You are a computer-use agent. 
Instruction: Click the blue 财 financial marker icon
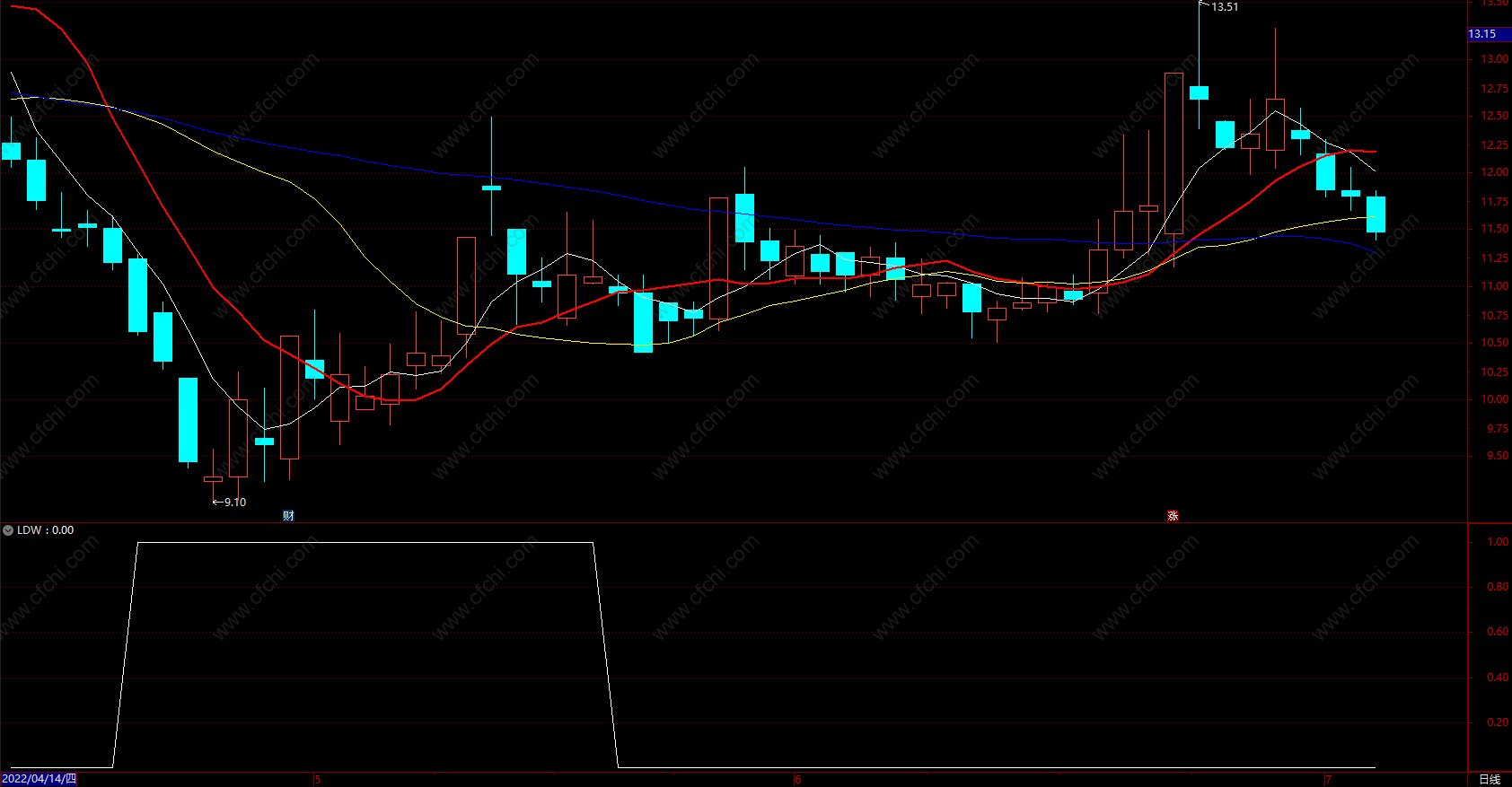[288, 516]
